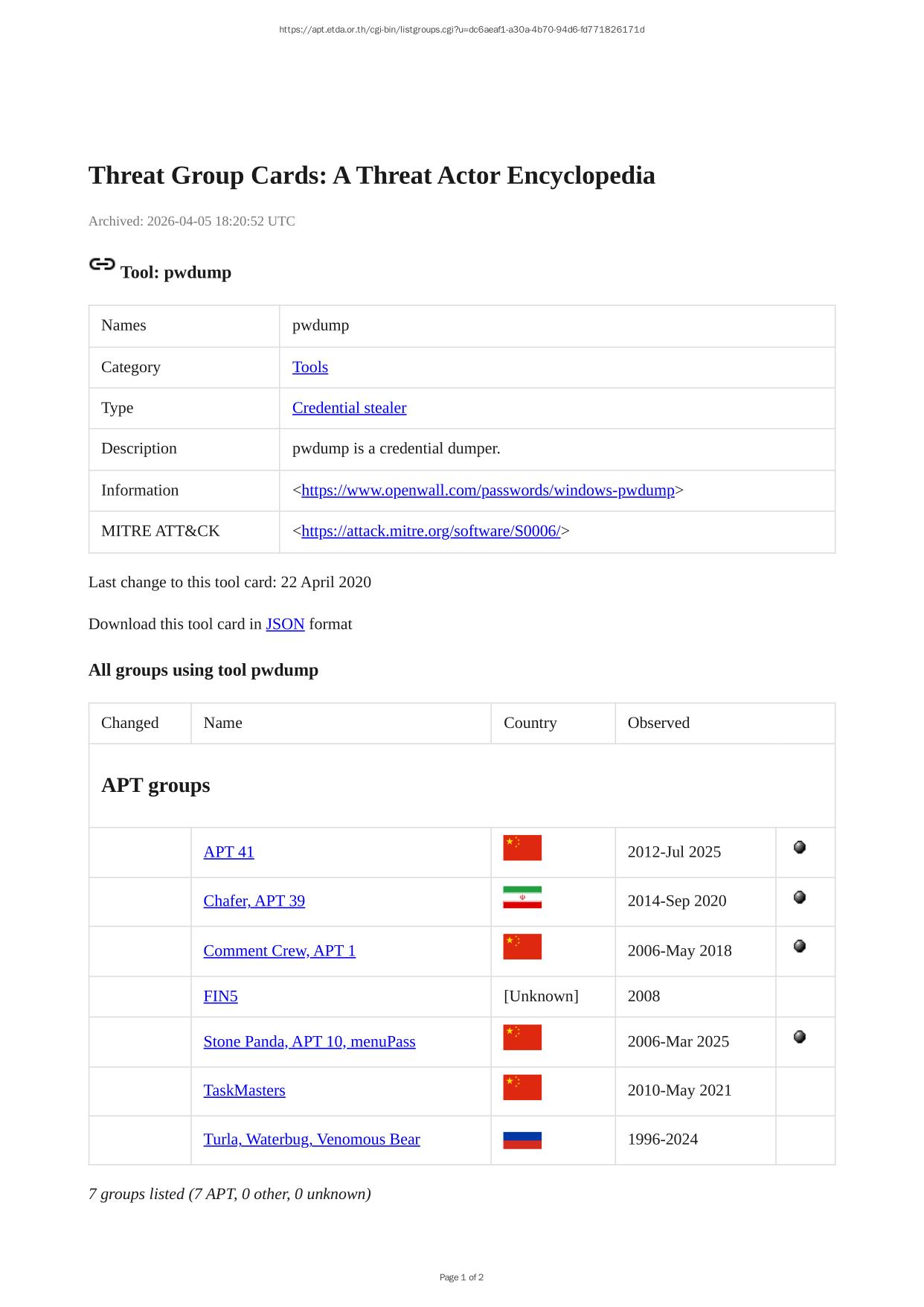
Task: Open the openwall.com windows-pwdump link
Action: tap(487, 490)
